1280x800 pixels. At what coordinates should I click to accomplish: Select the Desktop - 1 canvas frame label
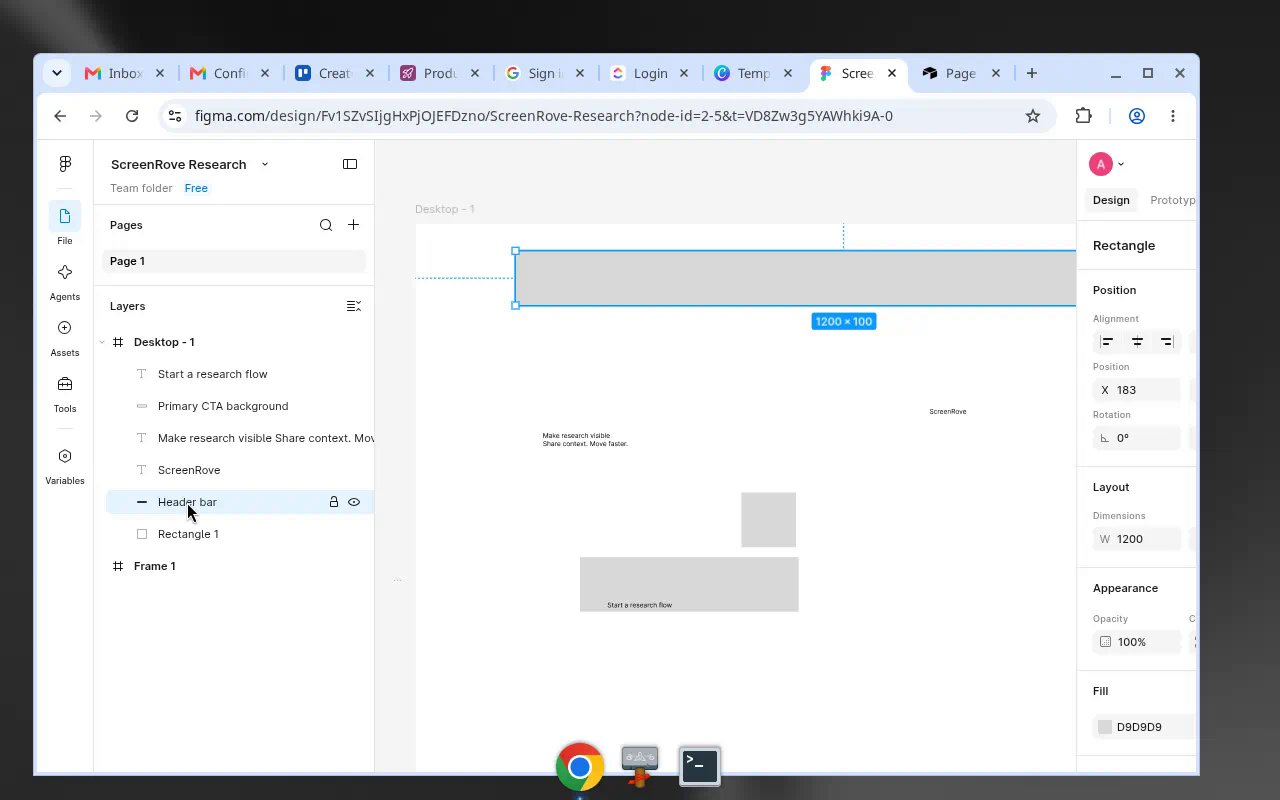445,209
